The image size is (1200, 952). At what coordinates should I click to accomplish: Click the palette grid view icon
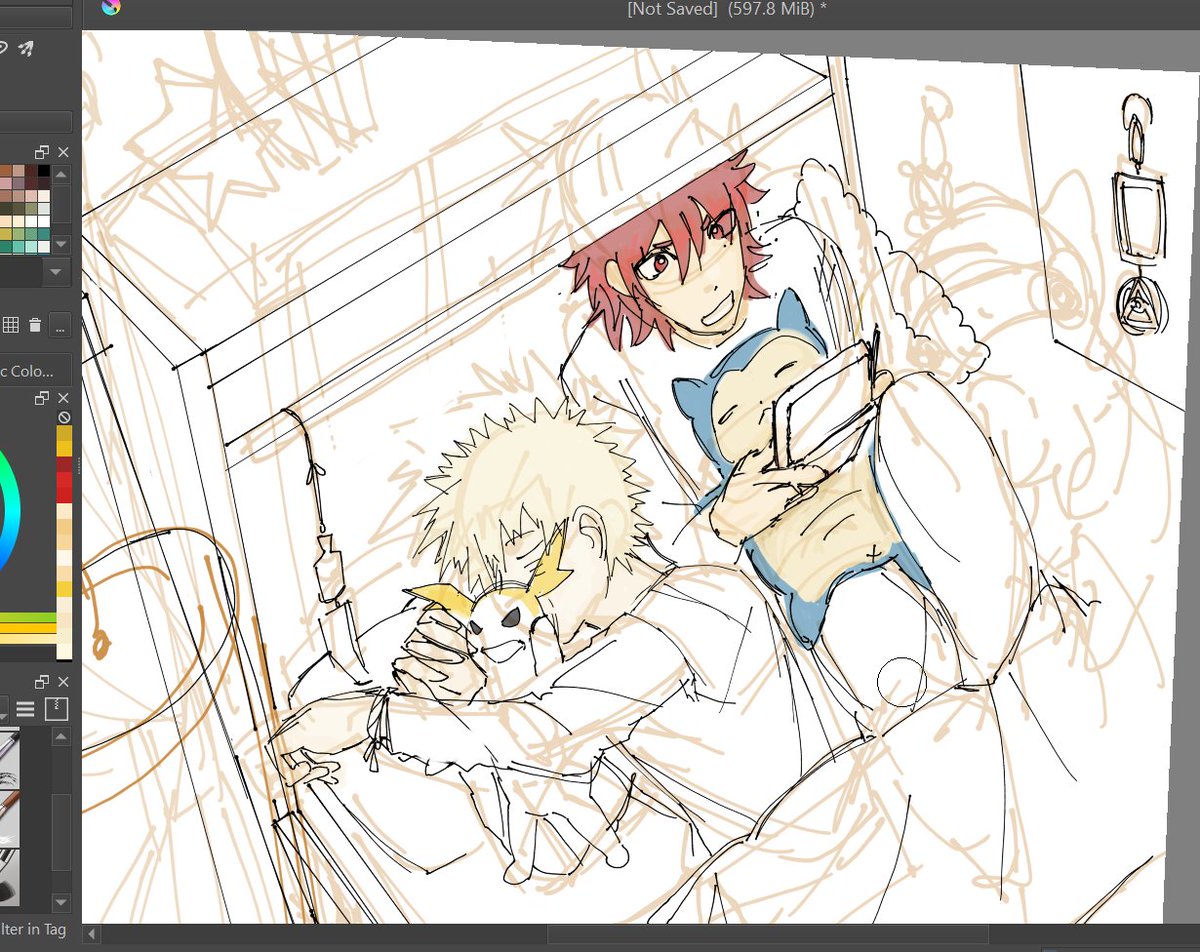click(10, 324)
